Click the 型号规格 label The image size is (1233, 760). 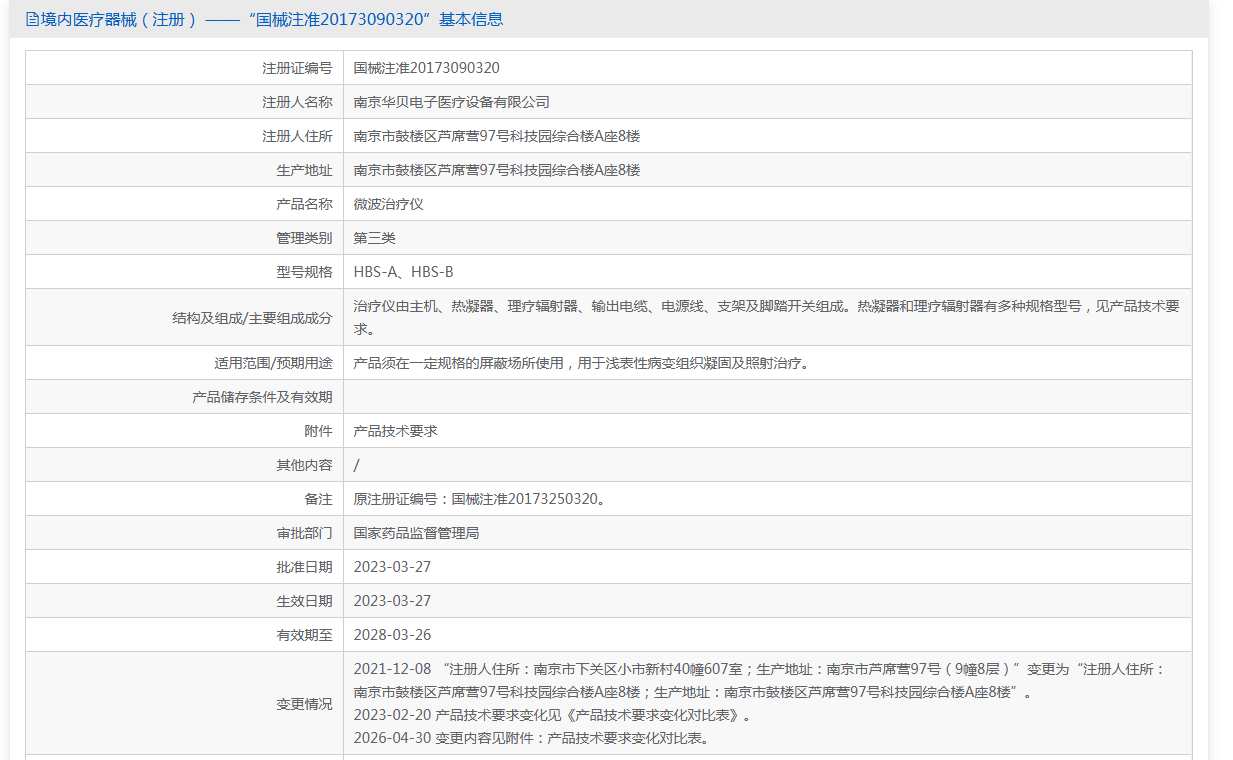[304, 272]
